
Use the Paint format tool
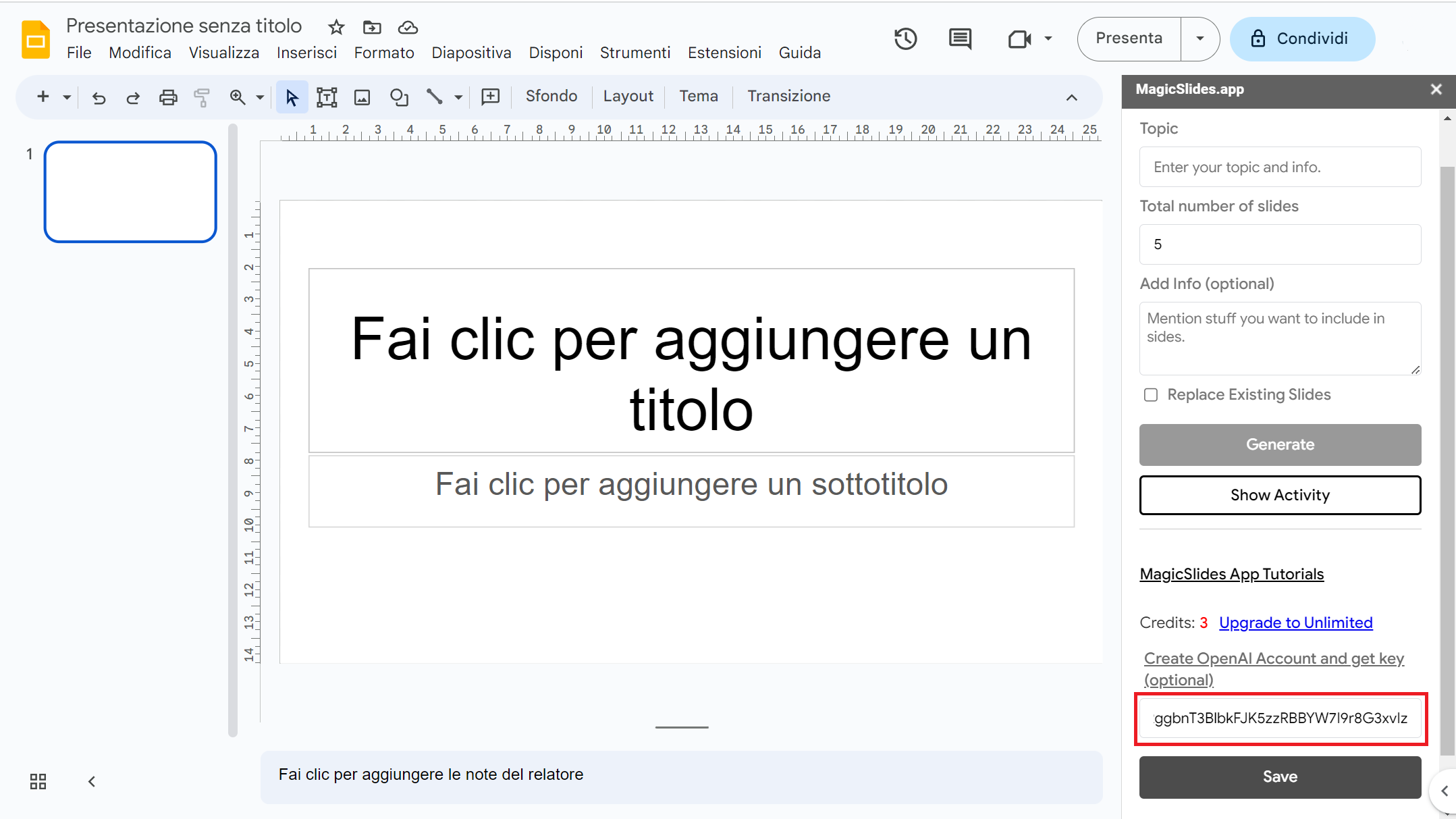202,97
